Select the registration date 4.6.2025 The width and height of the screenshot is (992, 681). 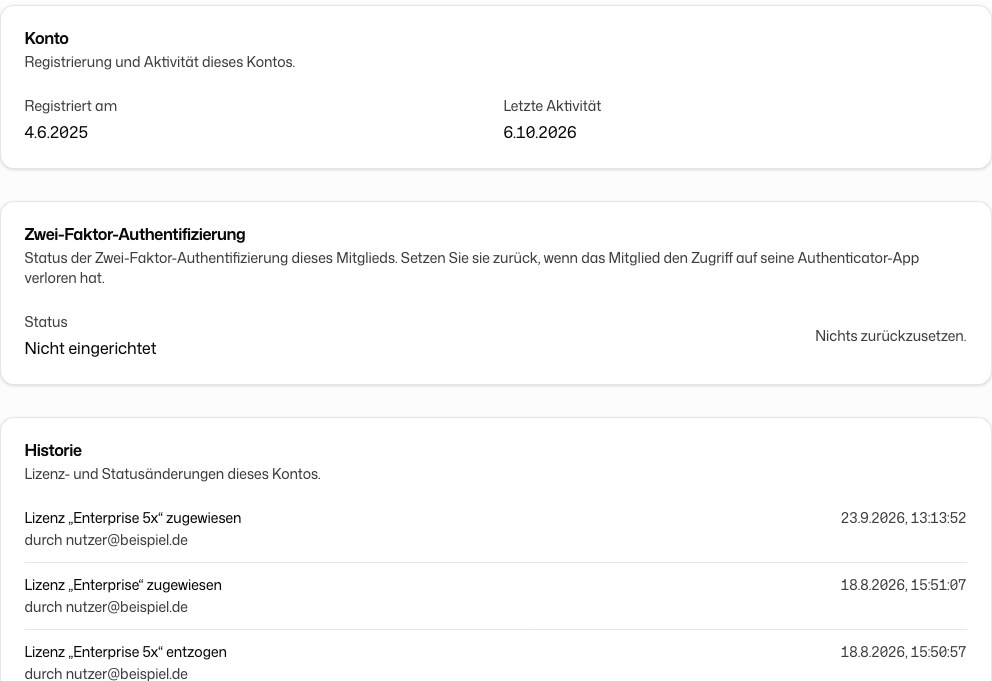56,132
